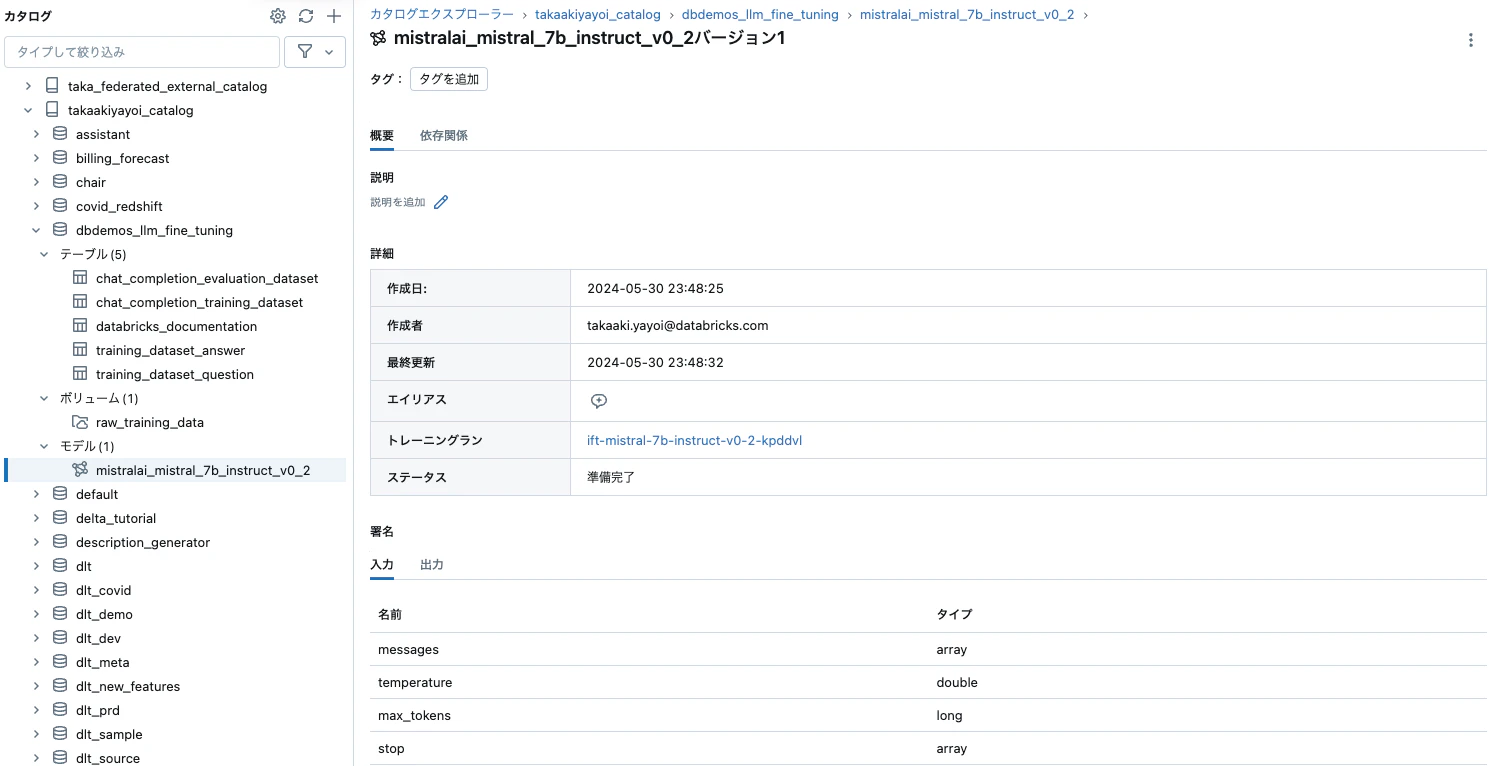Image resolution: width=1489 pixels, height=766 pixels.
Task: Click the max_tokens signature row name
Action: pyautogui.click(x=414, y=716)
